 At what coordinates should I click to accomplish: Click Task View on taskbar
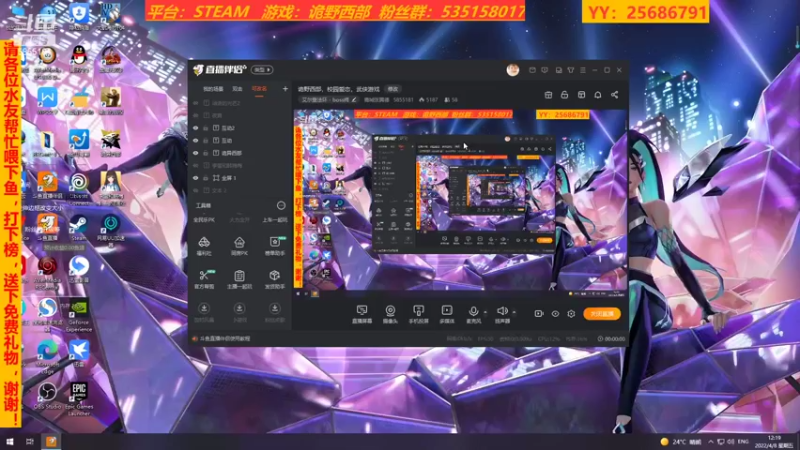point(30,442)
